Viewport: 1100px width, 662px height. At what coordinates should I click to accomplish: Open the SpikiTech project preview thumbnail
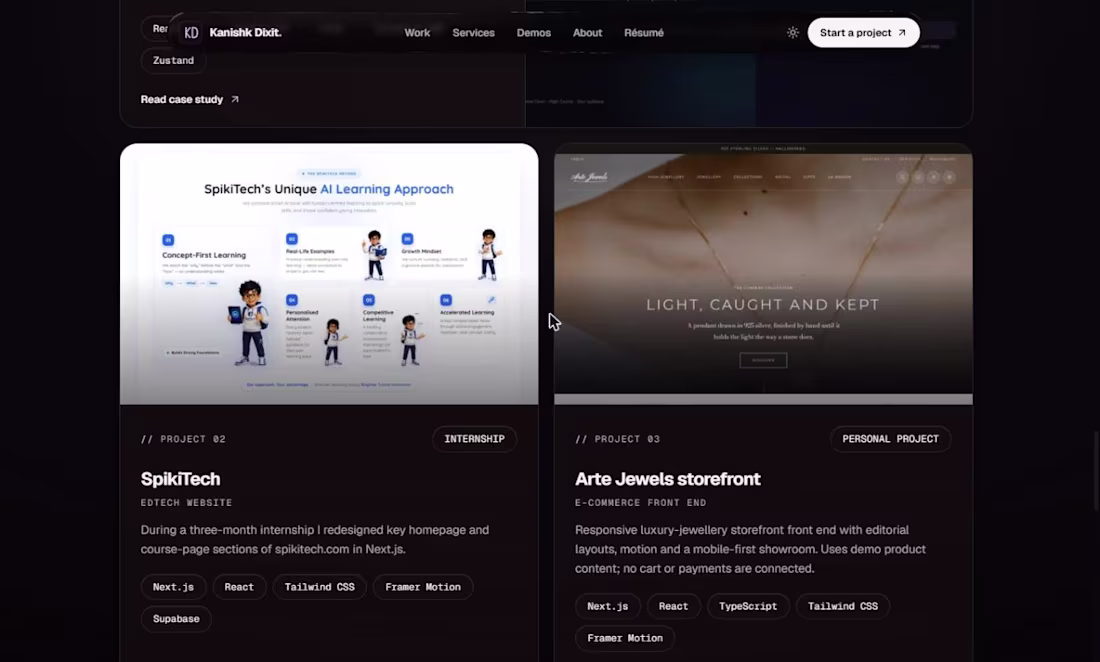(x=329, y=273)
